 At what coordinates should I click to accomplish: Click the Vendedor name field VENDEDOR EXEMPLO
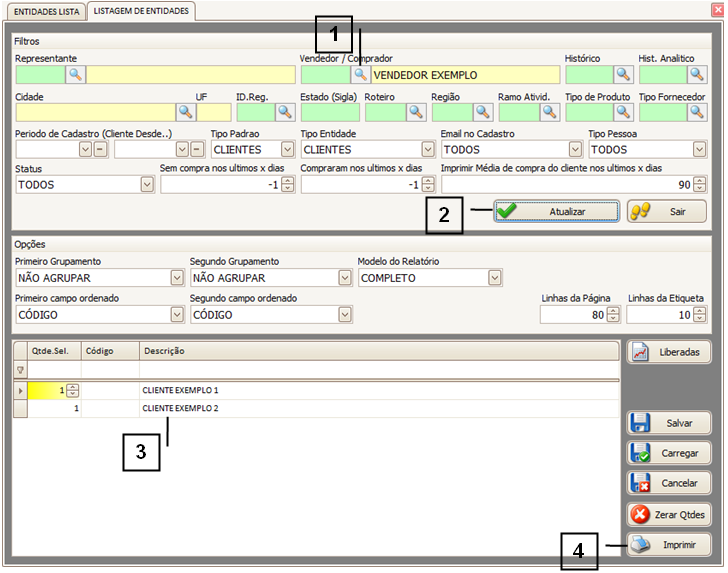tap(465, 75)
